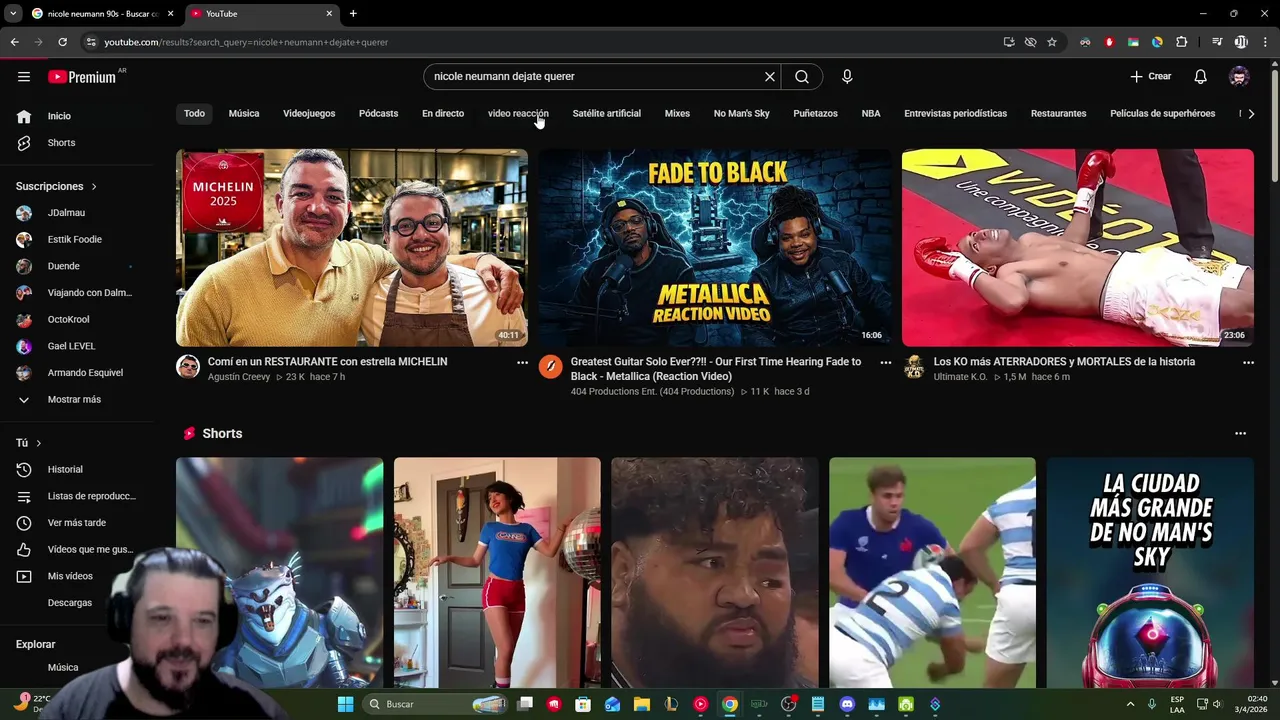Play the MICHELIN 2025 video thumbnail
This screenshot has height=720, width=1280.
coord(352,248)
